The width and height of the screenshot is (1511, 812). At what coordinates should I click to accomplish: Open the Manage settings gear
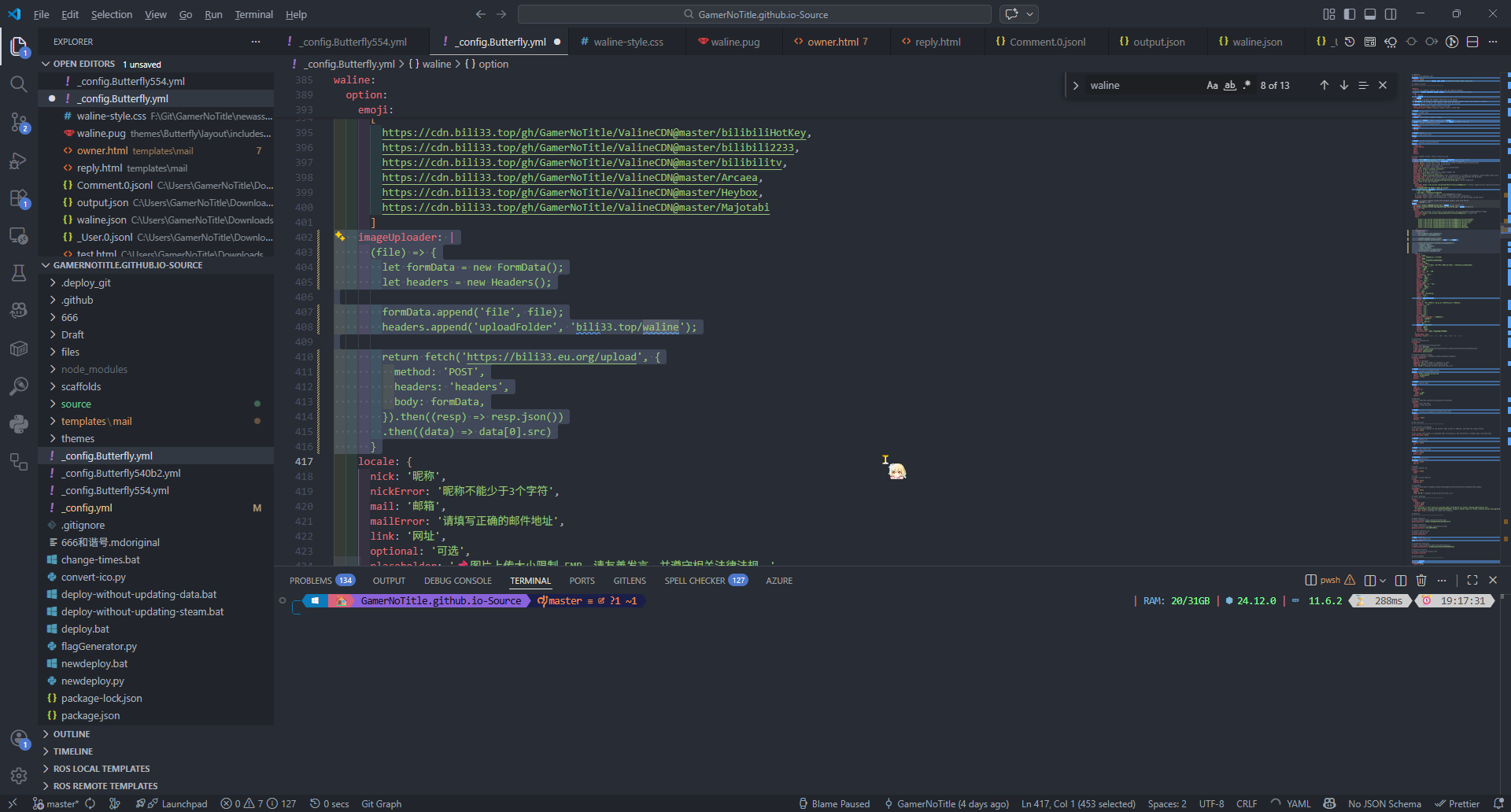[19, 776]
